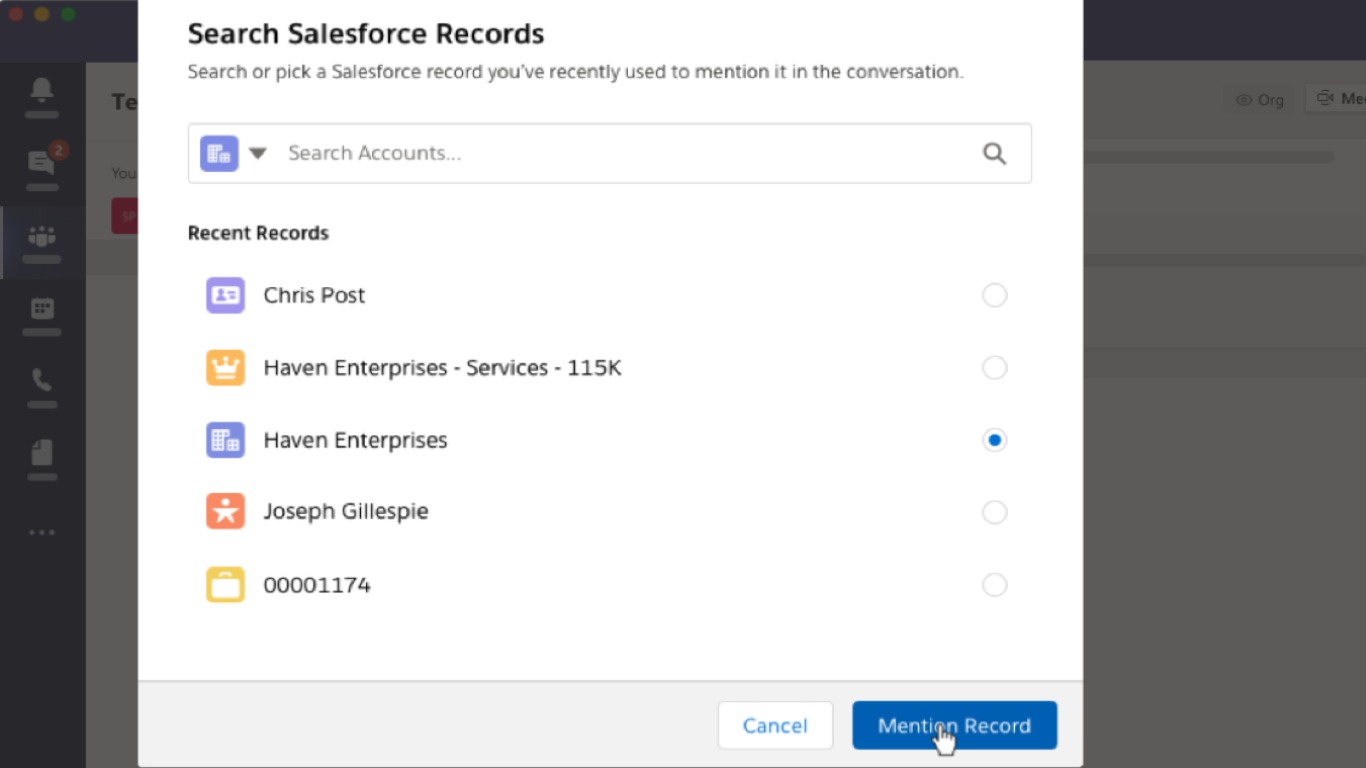Open Calendar in the sidebar
Viewport: 1366px width, 768px height.
(x=42, y=309)
